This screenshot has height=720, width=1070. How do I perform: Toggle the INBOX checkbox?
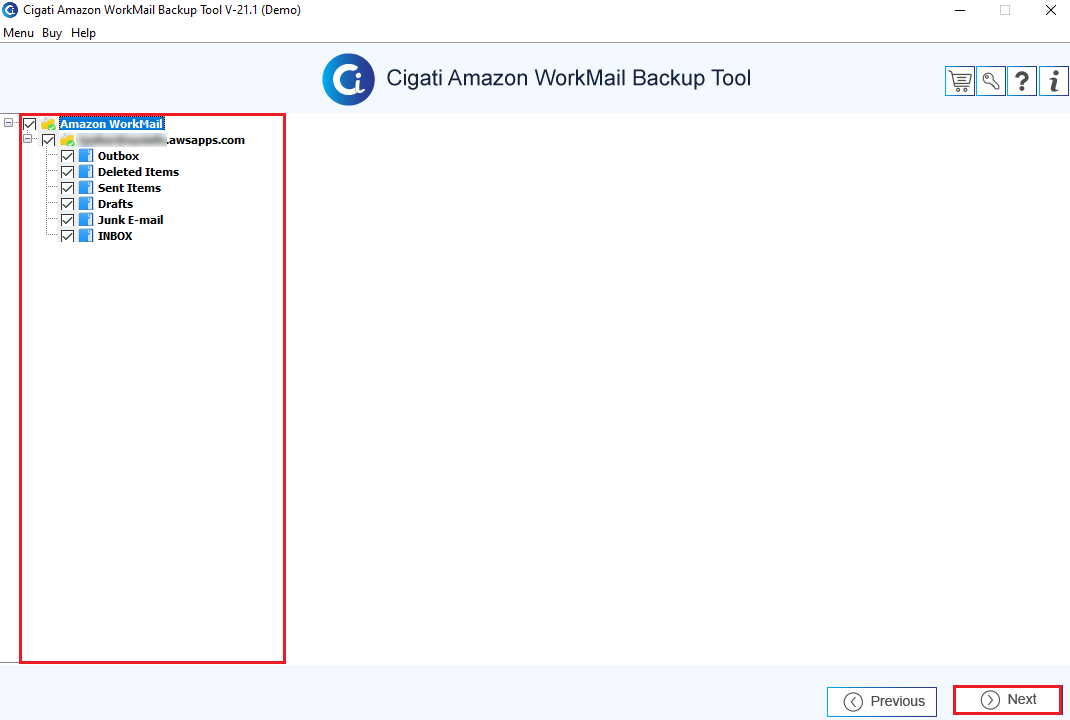[68, 236]
